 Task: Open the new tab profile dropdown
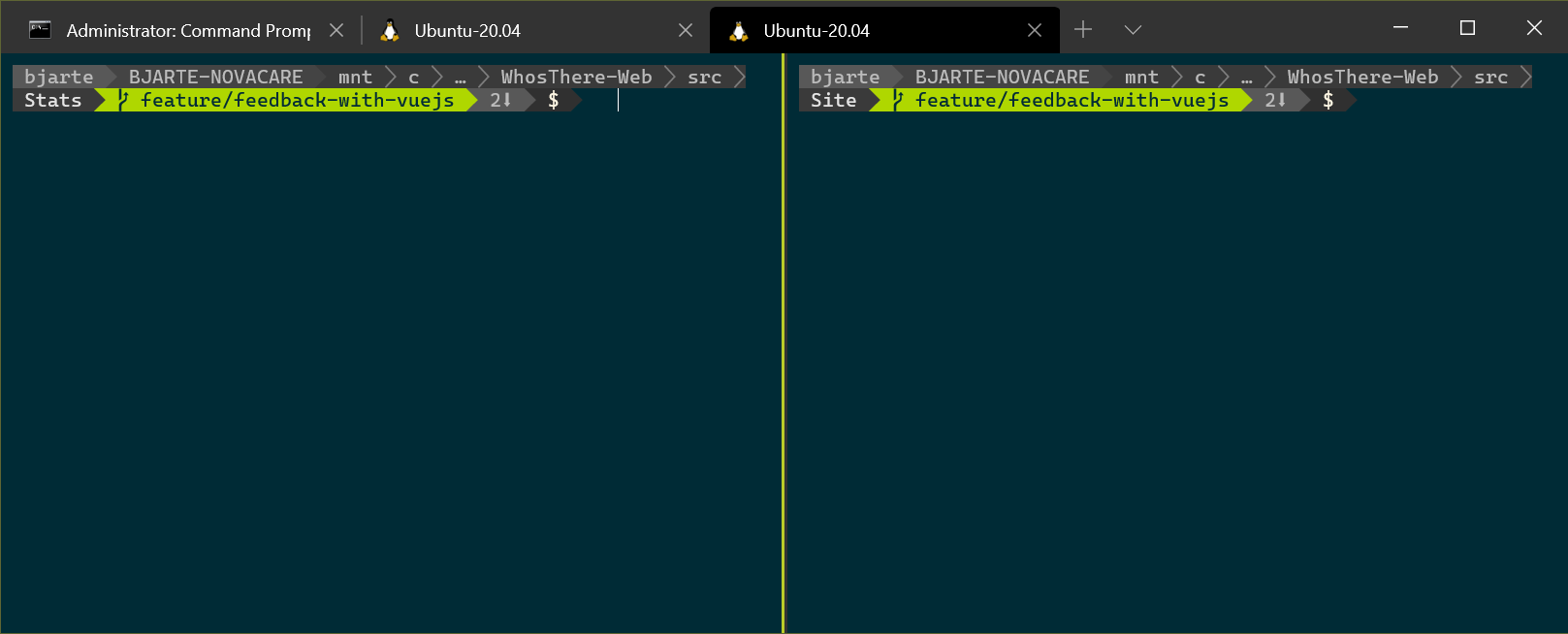click(1133, 30)
